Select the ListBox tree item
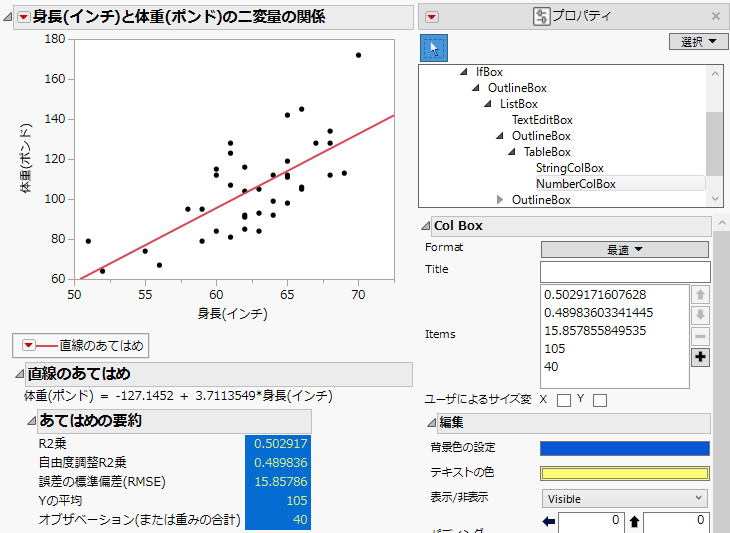This screenshot has height=533, width=730. (519, 103)
